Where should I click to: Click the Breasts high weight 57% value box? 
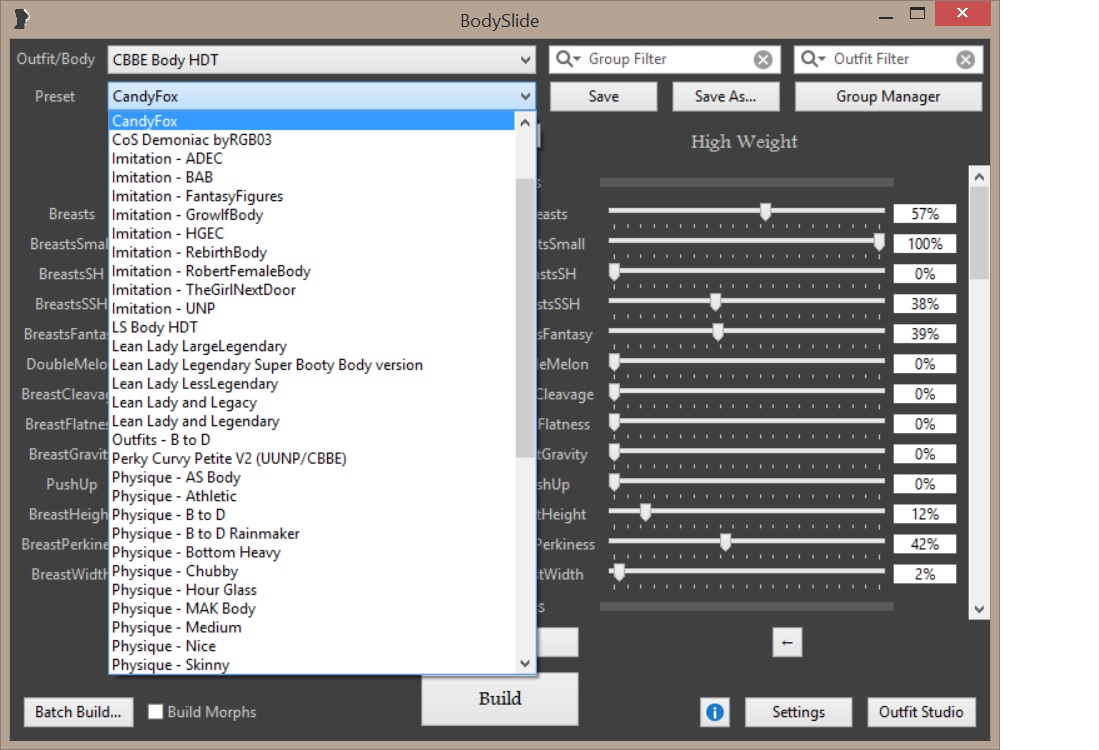coord(924,214)
